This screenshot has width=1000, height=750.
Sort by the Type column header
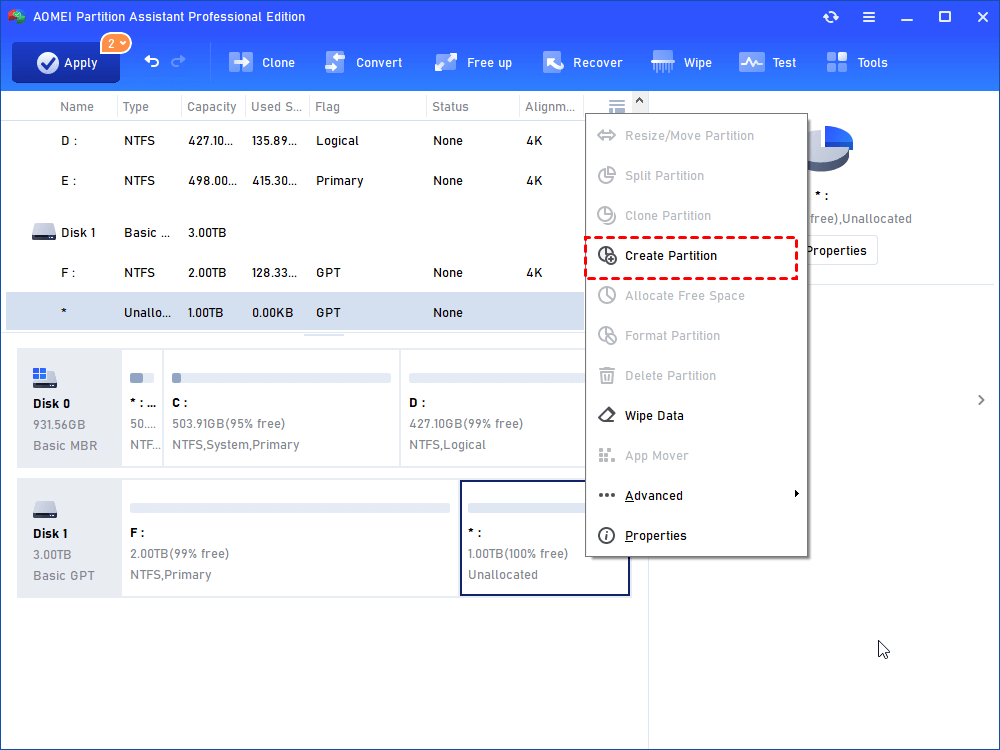click(136, 107)
